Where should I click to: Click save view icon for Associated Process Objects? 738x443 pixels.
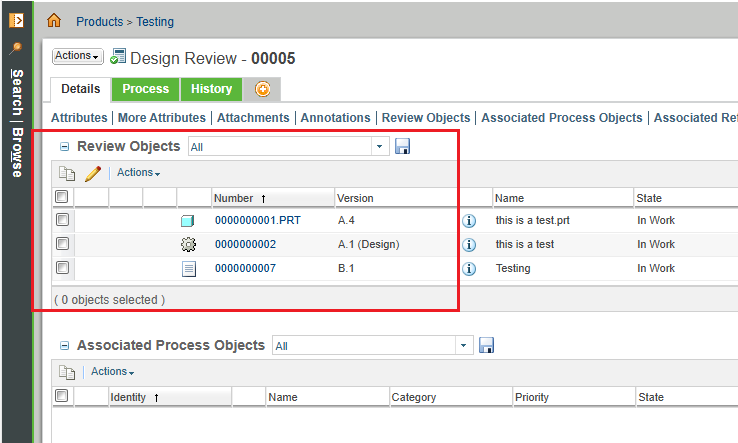[487, 345]
